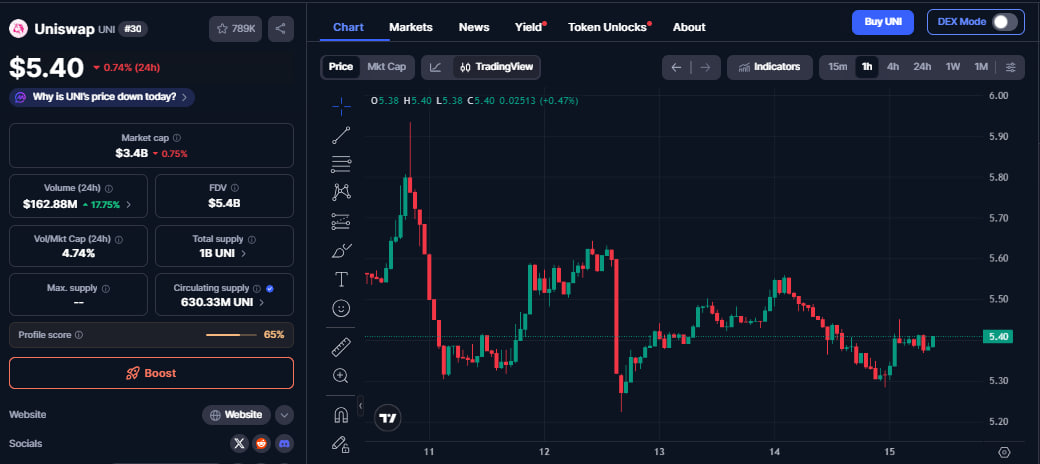
Task: Open the X social link
Action: 239,443
